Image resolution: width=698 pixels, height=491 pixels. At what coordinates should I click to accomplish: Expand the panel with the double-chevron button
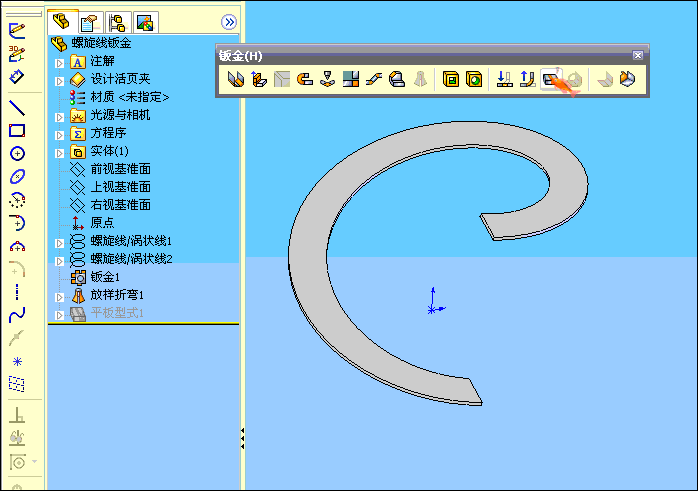point(229,22)
